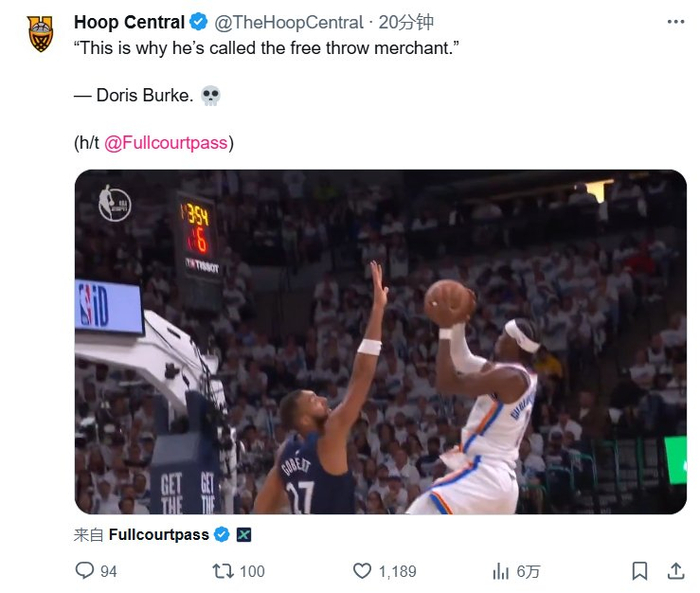The height and width of the screenshot is (593, 700).
Task: Toggle repost with the retweet arrows icon
Action: [224, 571]
